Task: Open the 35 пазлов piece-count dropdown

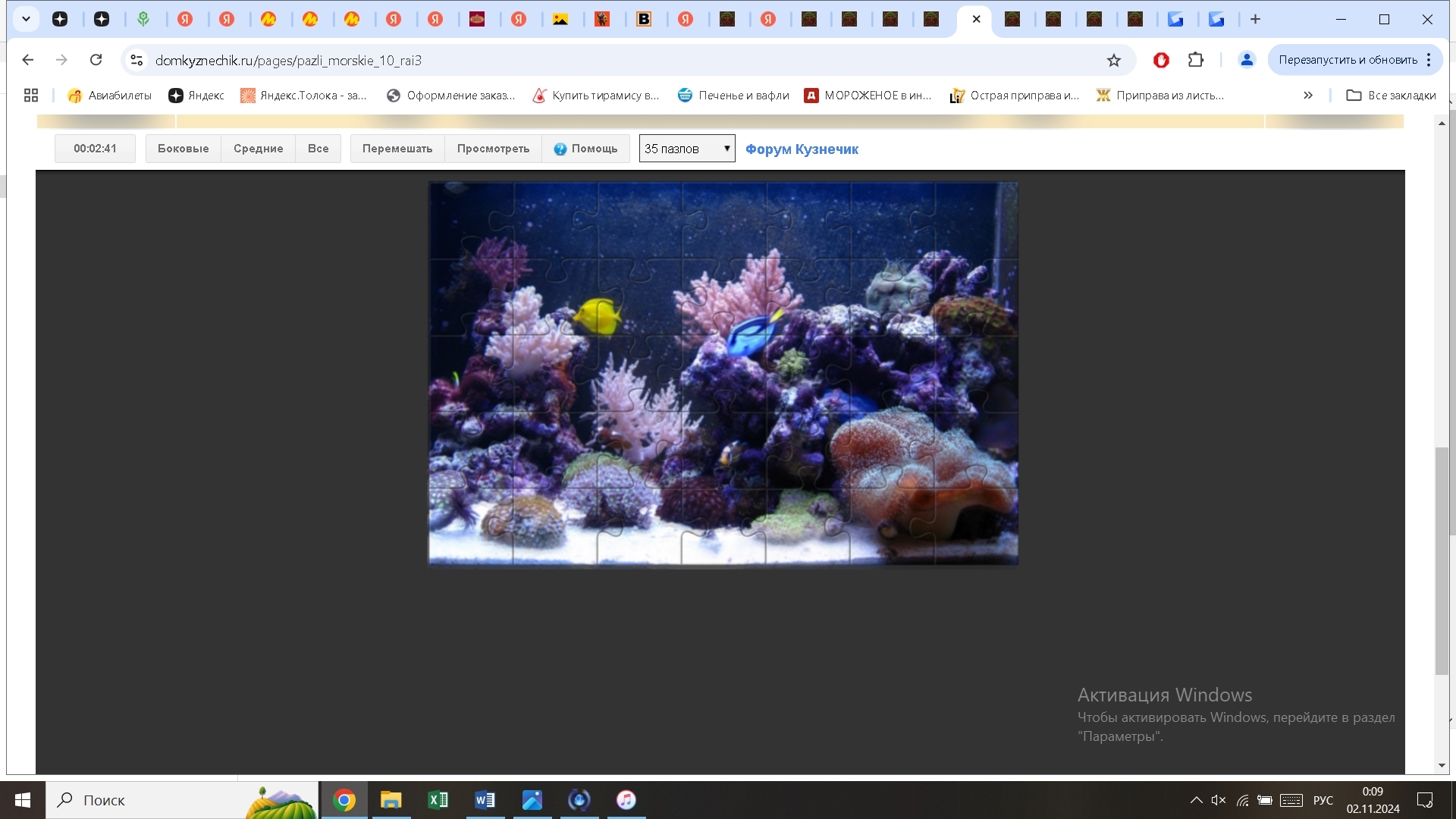Action: (687, 149)
